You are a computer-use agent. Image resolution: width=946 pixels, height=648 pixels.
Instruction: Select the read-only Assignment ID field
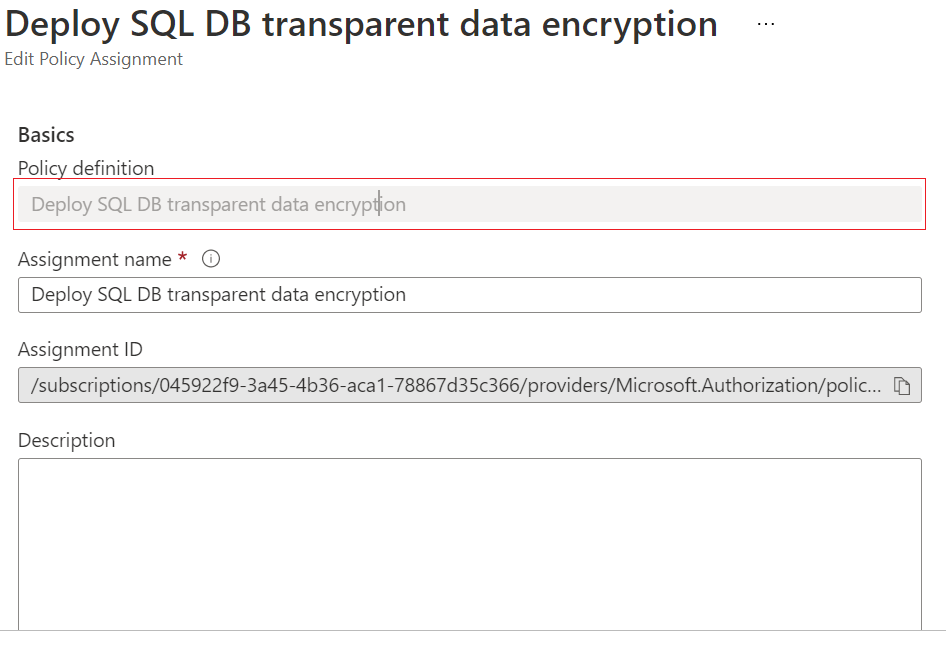tap(469, 385)
